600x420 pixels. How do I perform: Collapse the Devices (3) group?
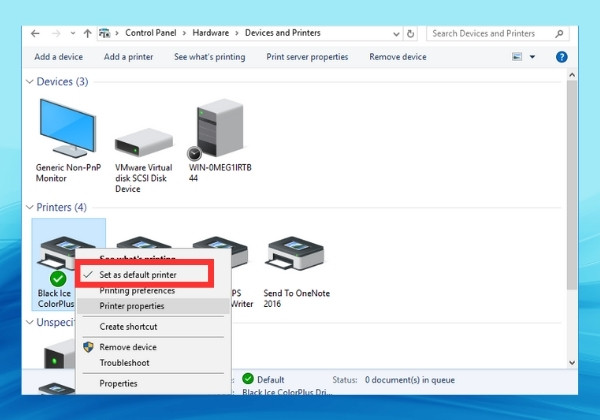[x=29, y=81]
